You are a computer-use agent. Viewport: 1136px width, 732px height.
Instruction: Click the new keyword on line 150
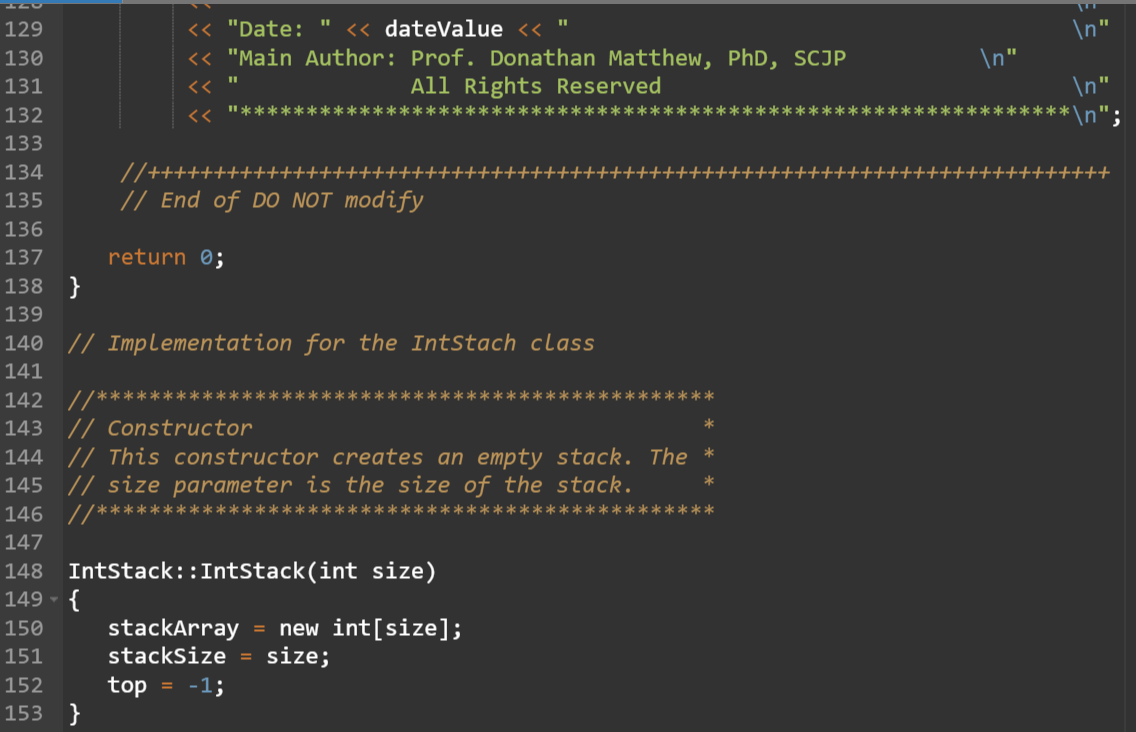click(299, 628)
